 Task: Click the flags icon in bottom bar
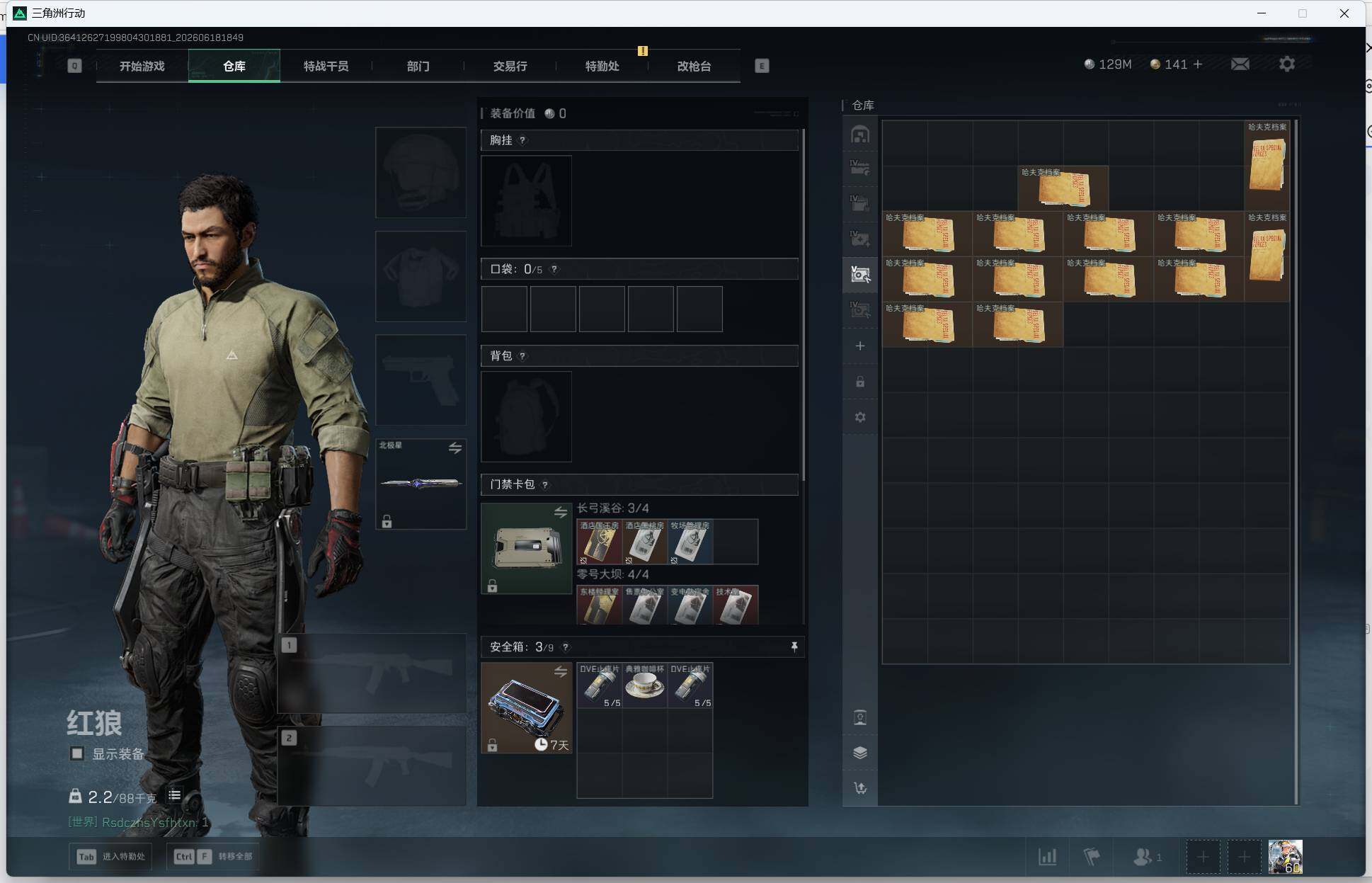point(1092,857)
